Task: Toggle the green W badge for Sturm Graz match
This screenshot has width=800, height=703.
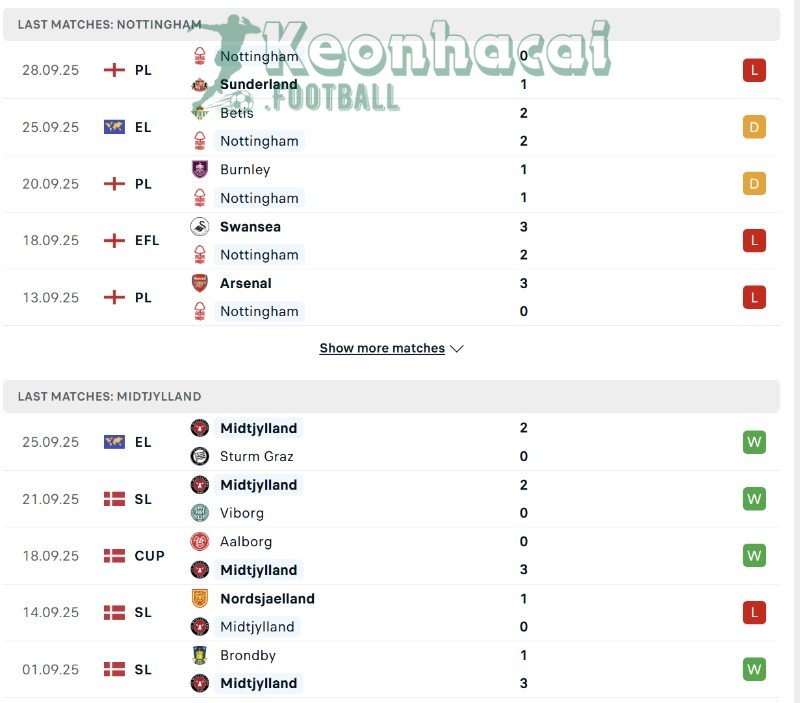Action: (754, 442)
